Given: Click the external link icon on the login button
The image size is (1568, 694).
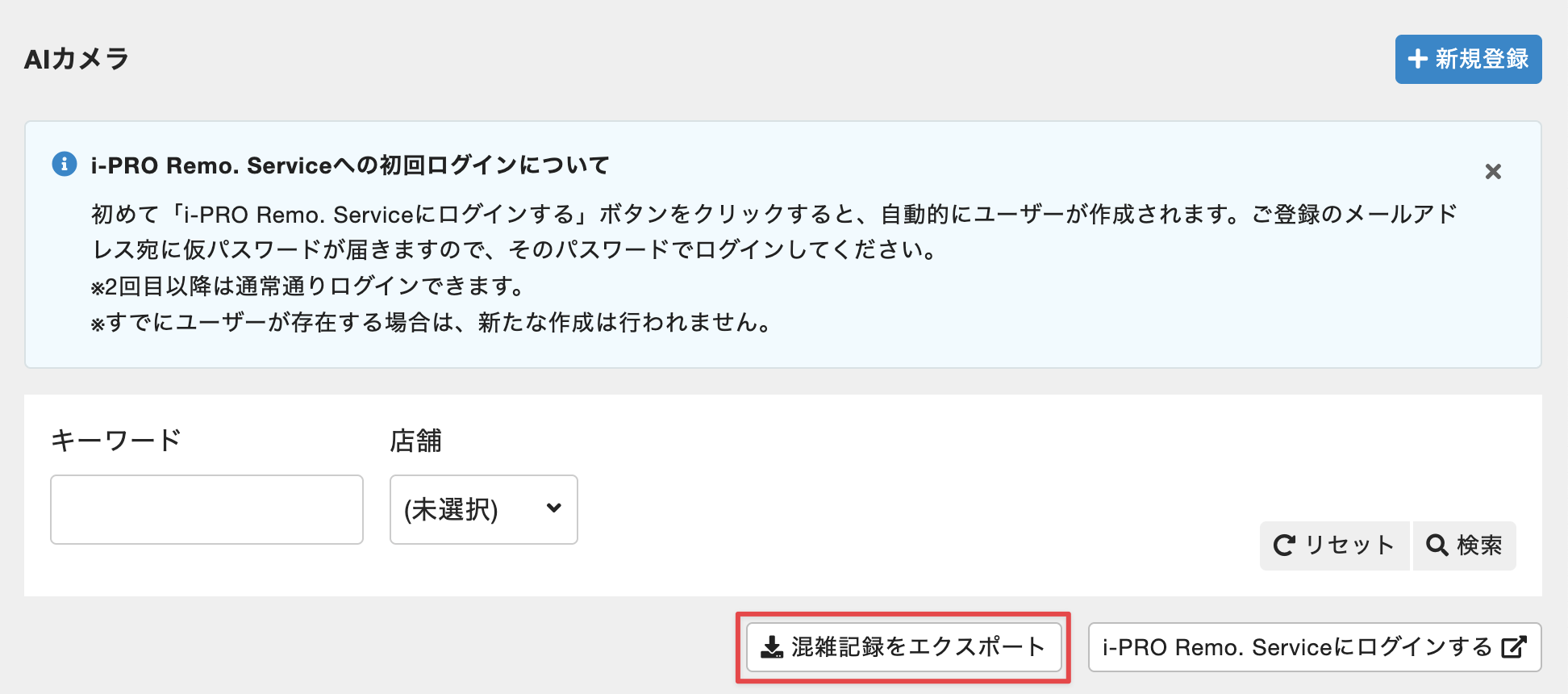Looking at the screenshot, I should click(1514, 647).
